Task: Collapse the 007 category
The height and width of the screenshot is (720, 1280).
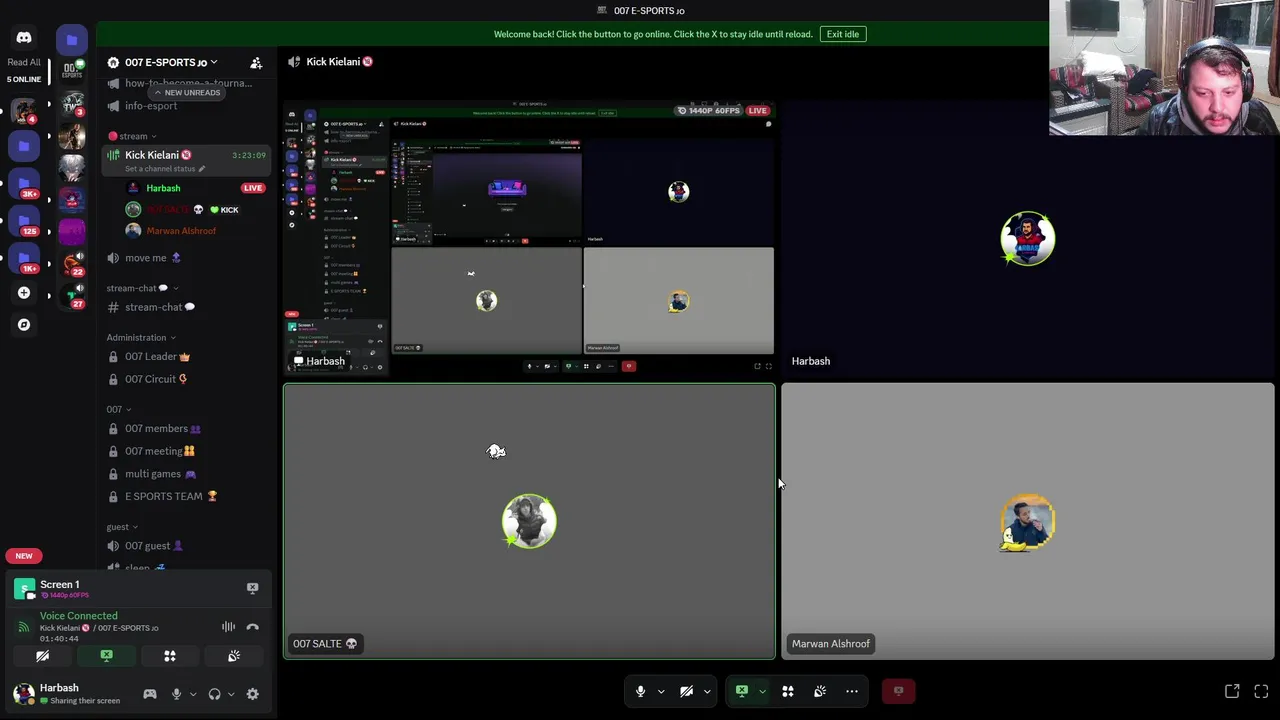Action: [x=119, y=409]
